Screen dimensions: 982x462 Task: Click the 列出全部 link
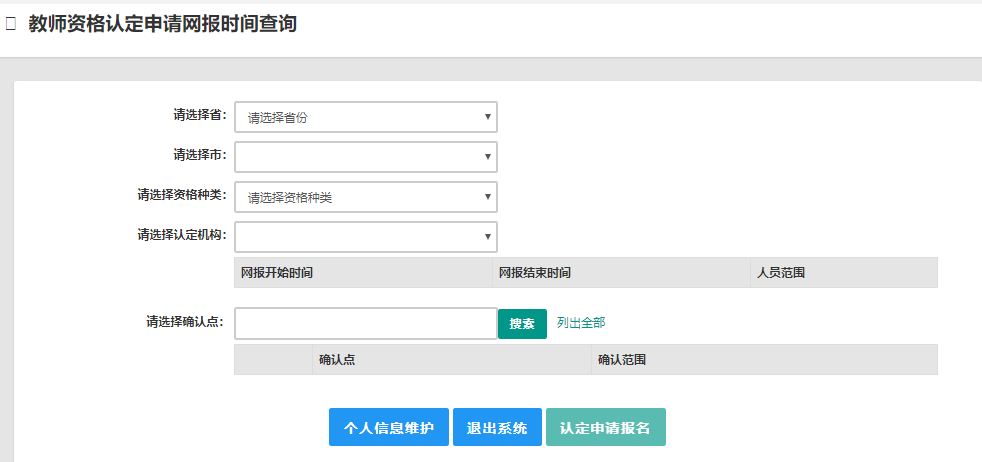pyautogui.click(x=581, y=323)
